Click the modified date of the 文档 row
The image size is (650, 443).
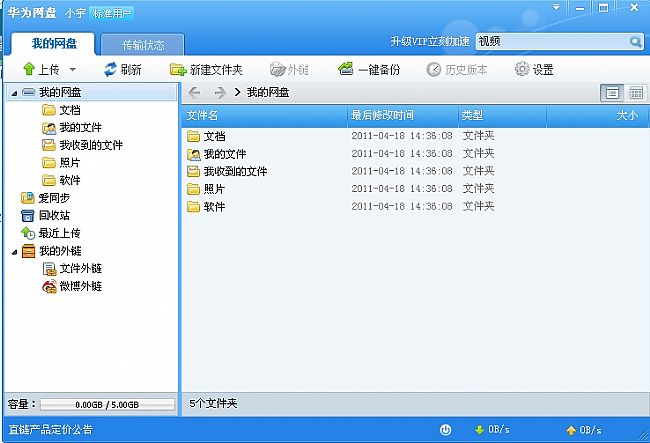[402, 136]
